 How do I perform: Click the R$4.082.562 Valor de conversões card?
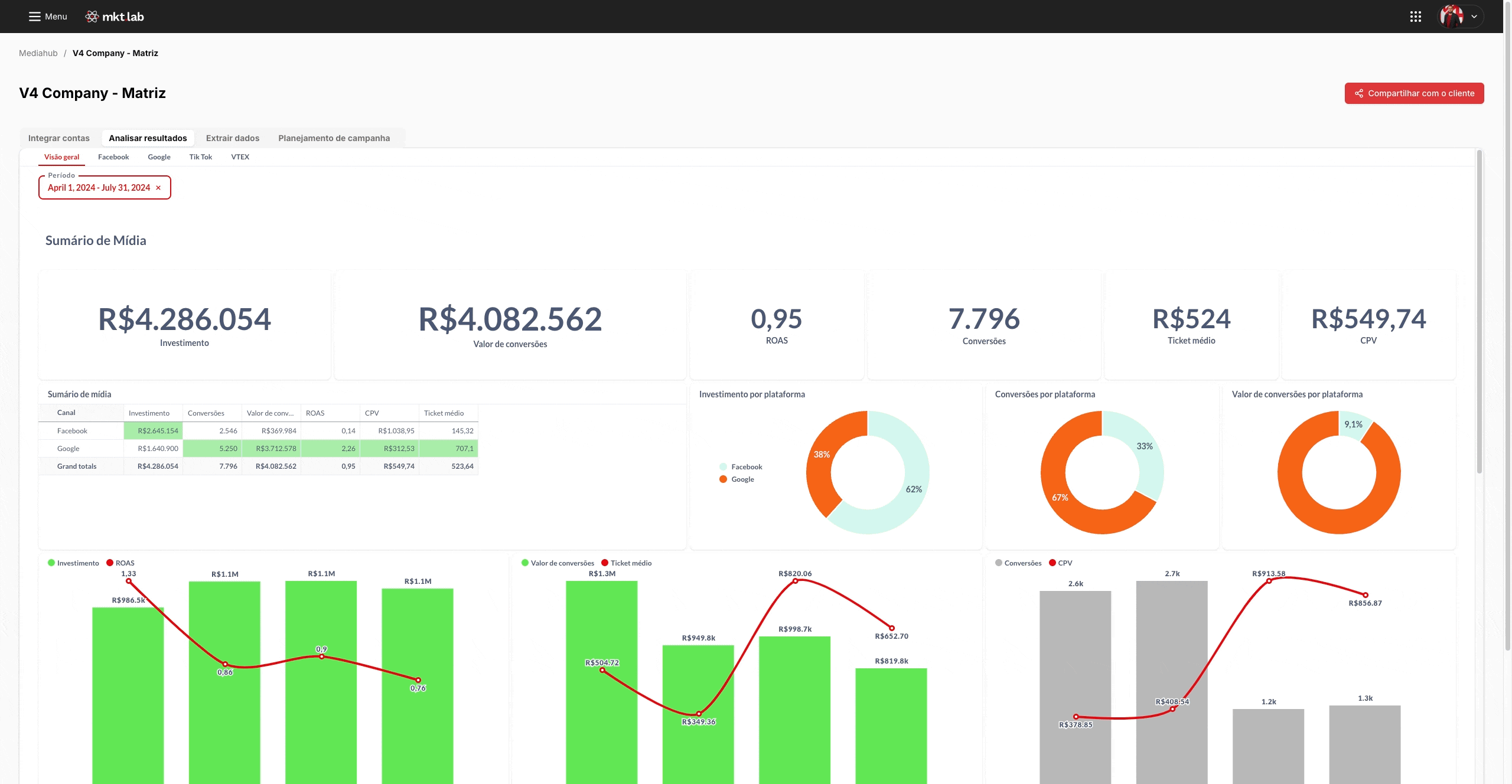(x=510, y=325)
